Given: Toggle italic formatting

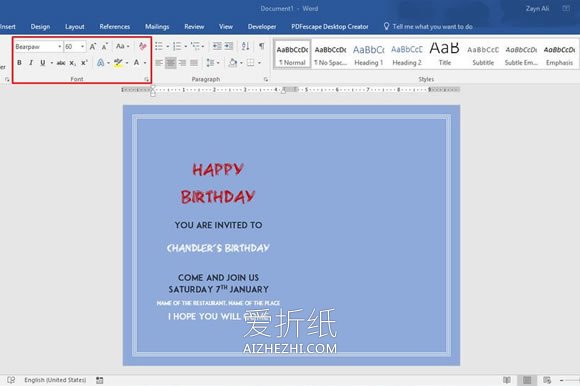Looking at the screenshot, I should 31,63.
